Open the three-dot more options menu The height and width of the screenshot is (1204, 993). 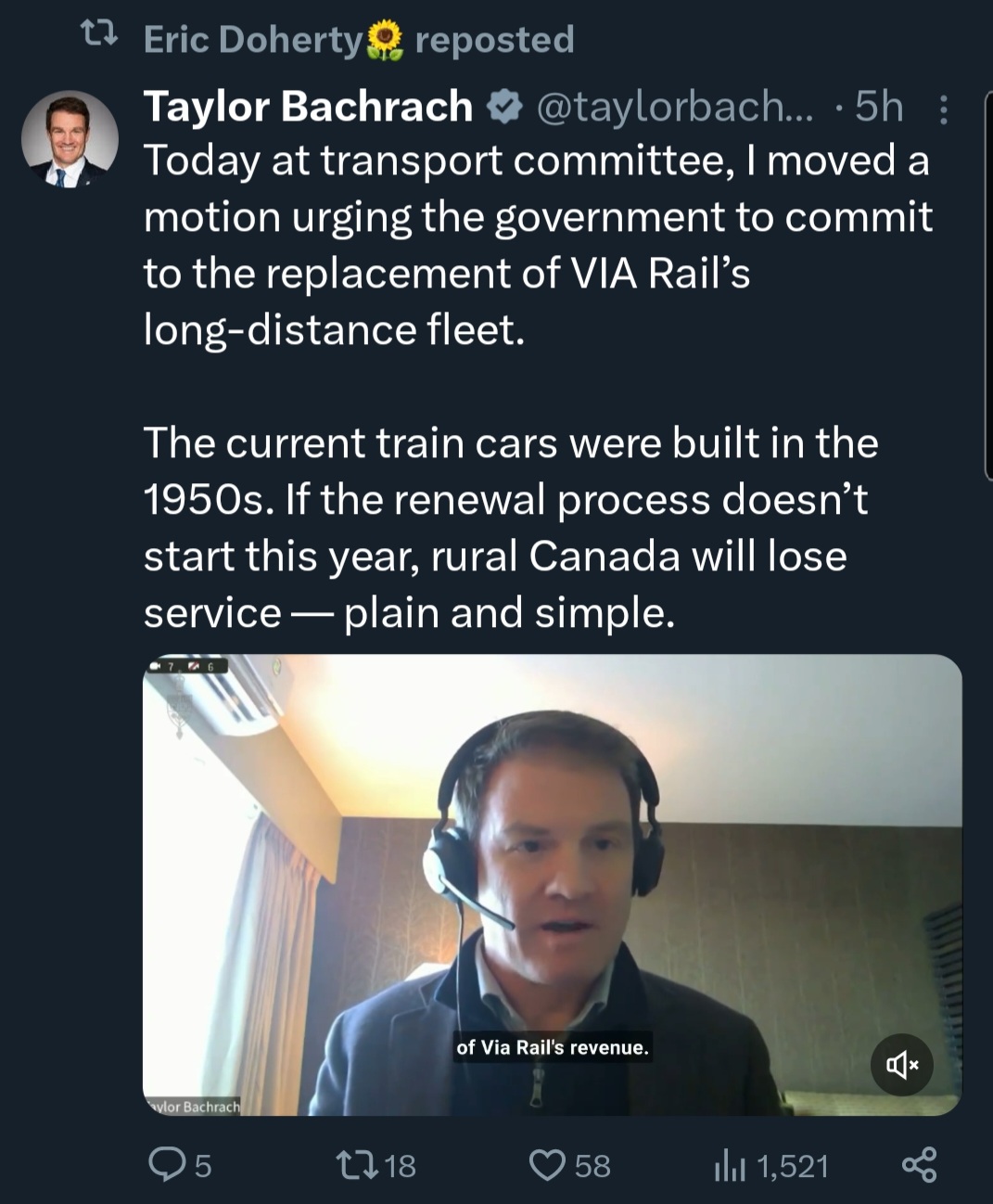[943, 109]
